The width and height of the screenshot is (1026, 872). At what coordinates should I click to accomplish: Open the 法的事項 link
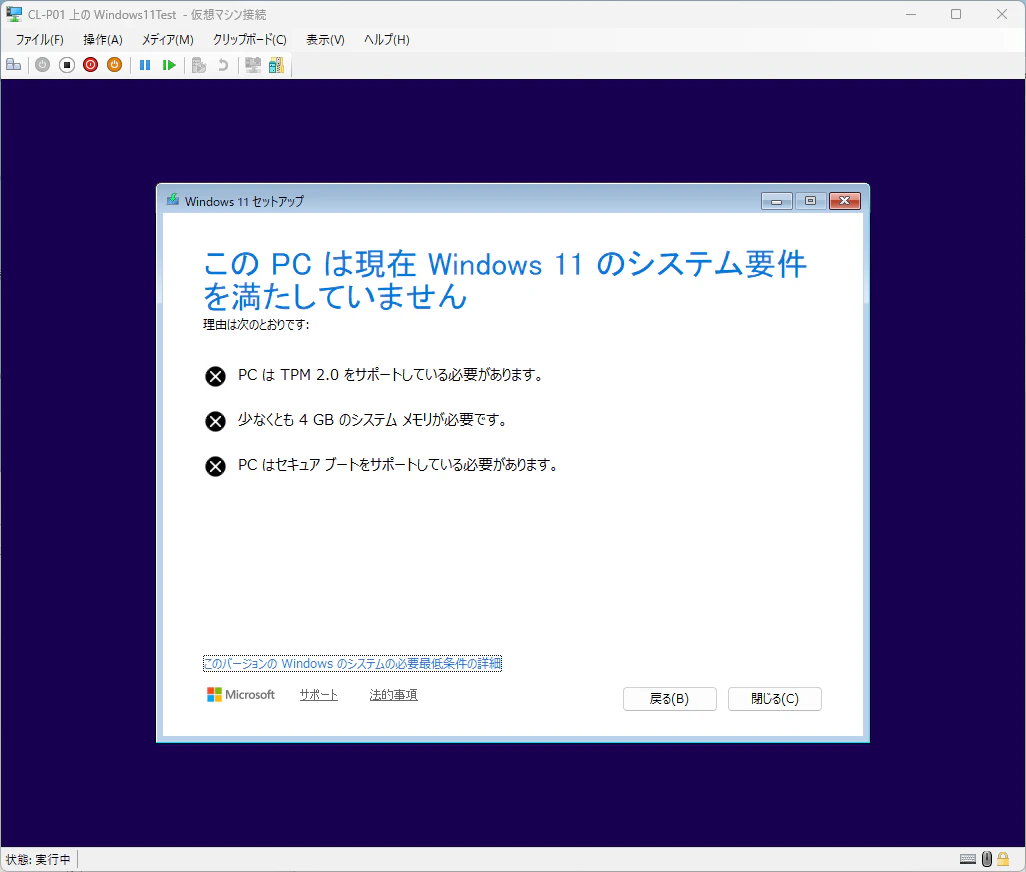(x=393, y=695)
